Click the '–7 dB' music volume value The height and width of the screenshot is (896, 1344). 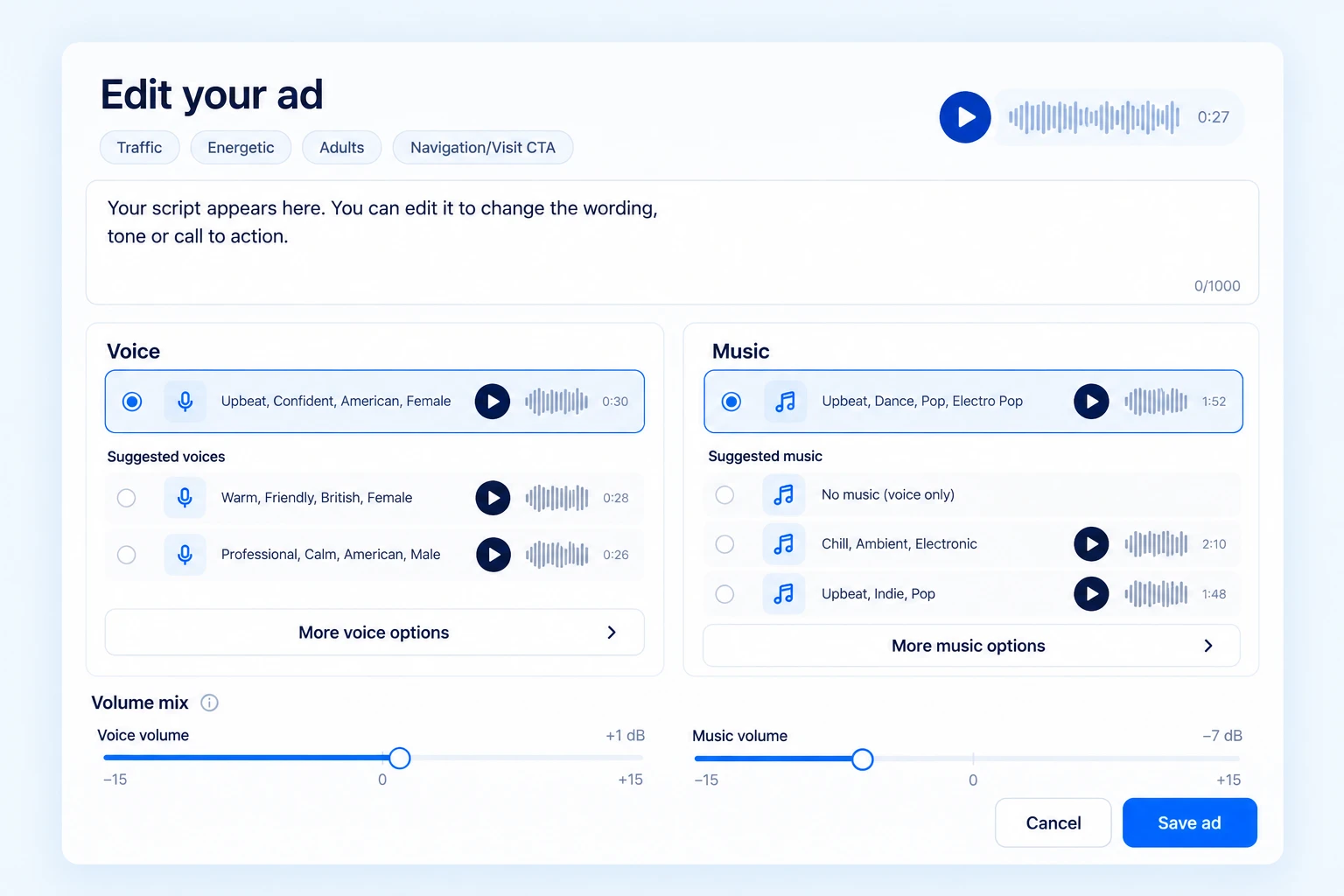(1222, 736)
